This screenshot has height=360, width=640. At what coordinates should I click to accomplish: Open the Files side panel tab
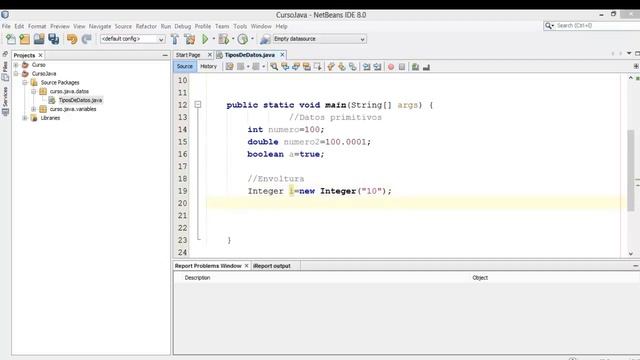point(5,70)
